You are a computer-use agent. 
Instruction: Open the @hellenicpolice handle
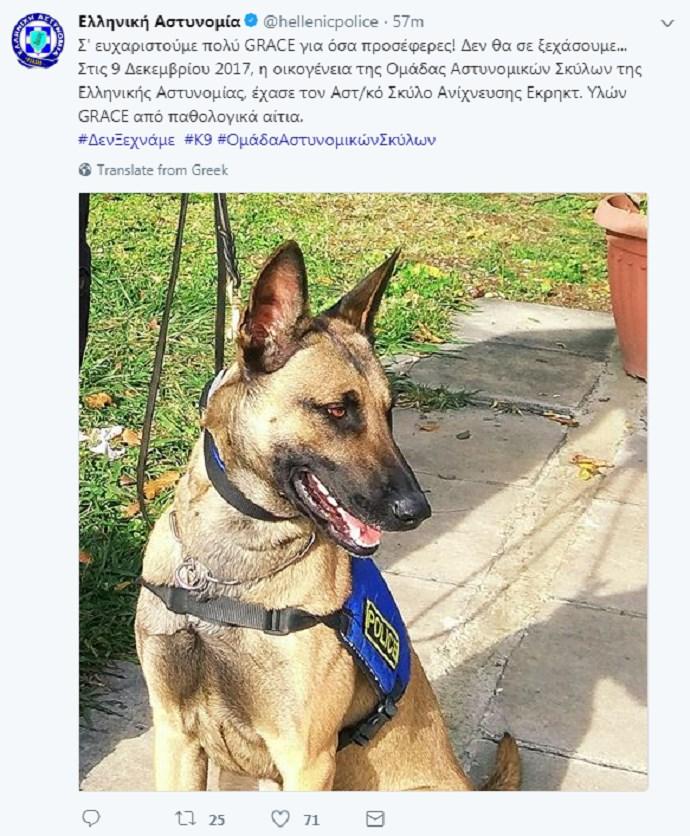point(321,22)
